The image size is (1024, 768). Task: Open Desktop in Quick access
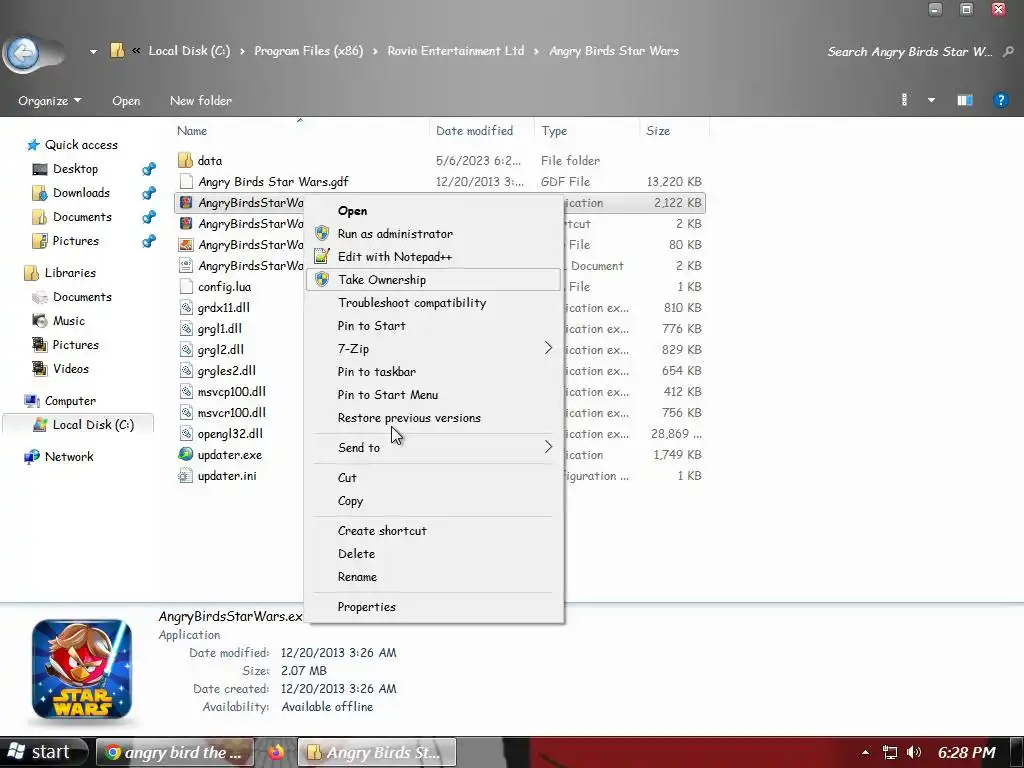click(75, 169)
